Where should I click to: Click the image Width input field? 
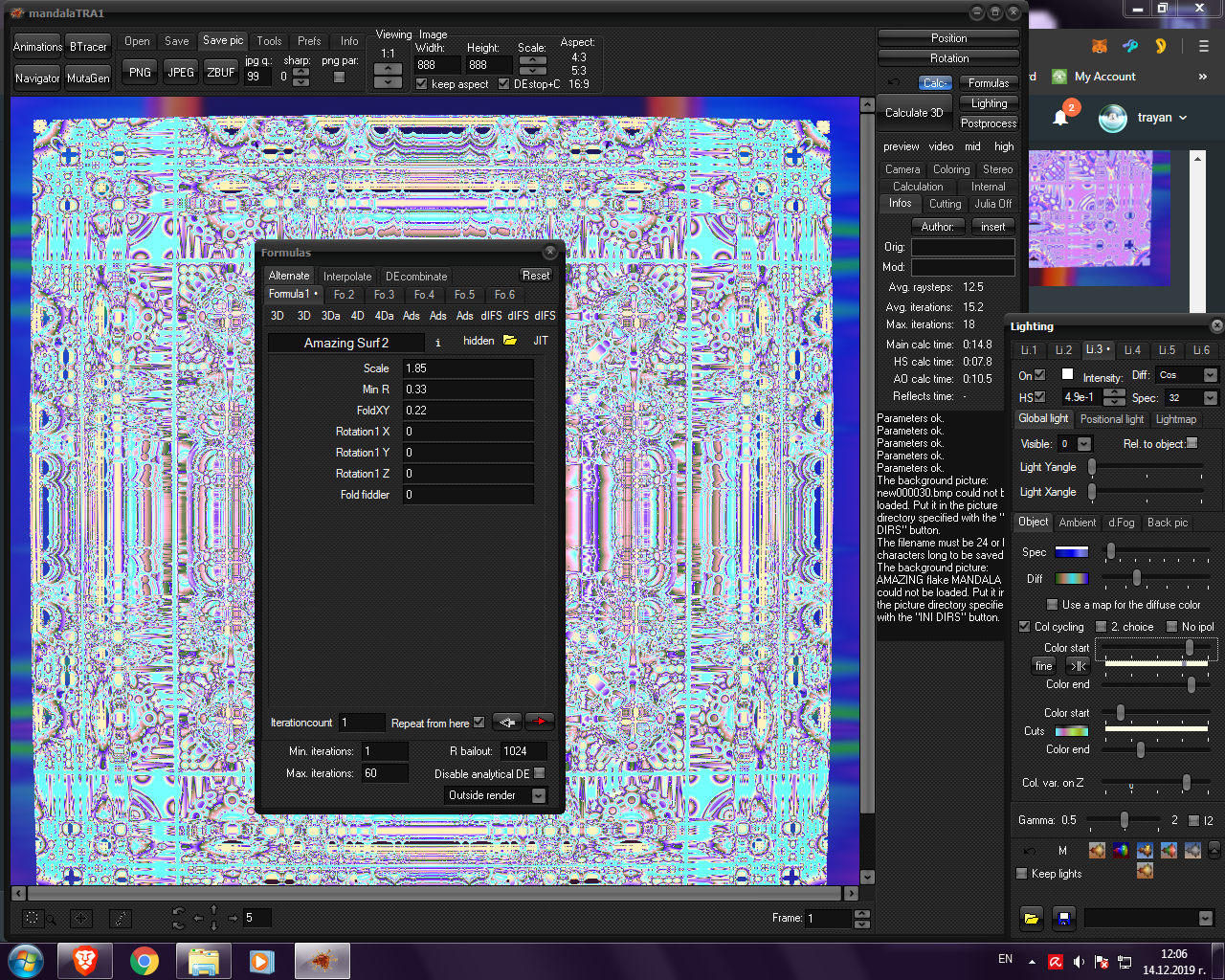[436, 65]
